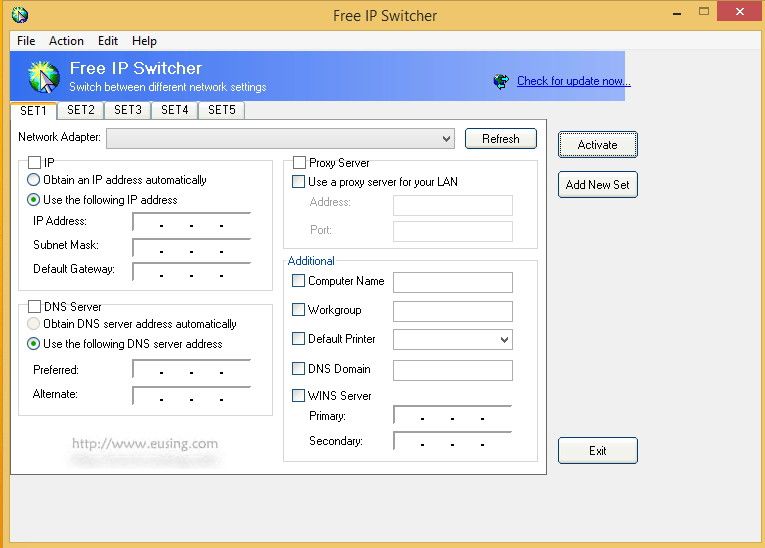This screenshot has height=548, width=765.
Task: Open the Help menu
Action: [144, 41]
